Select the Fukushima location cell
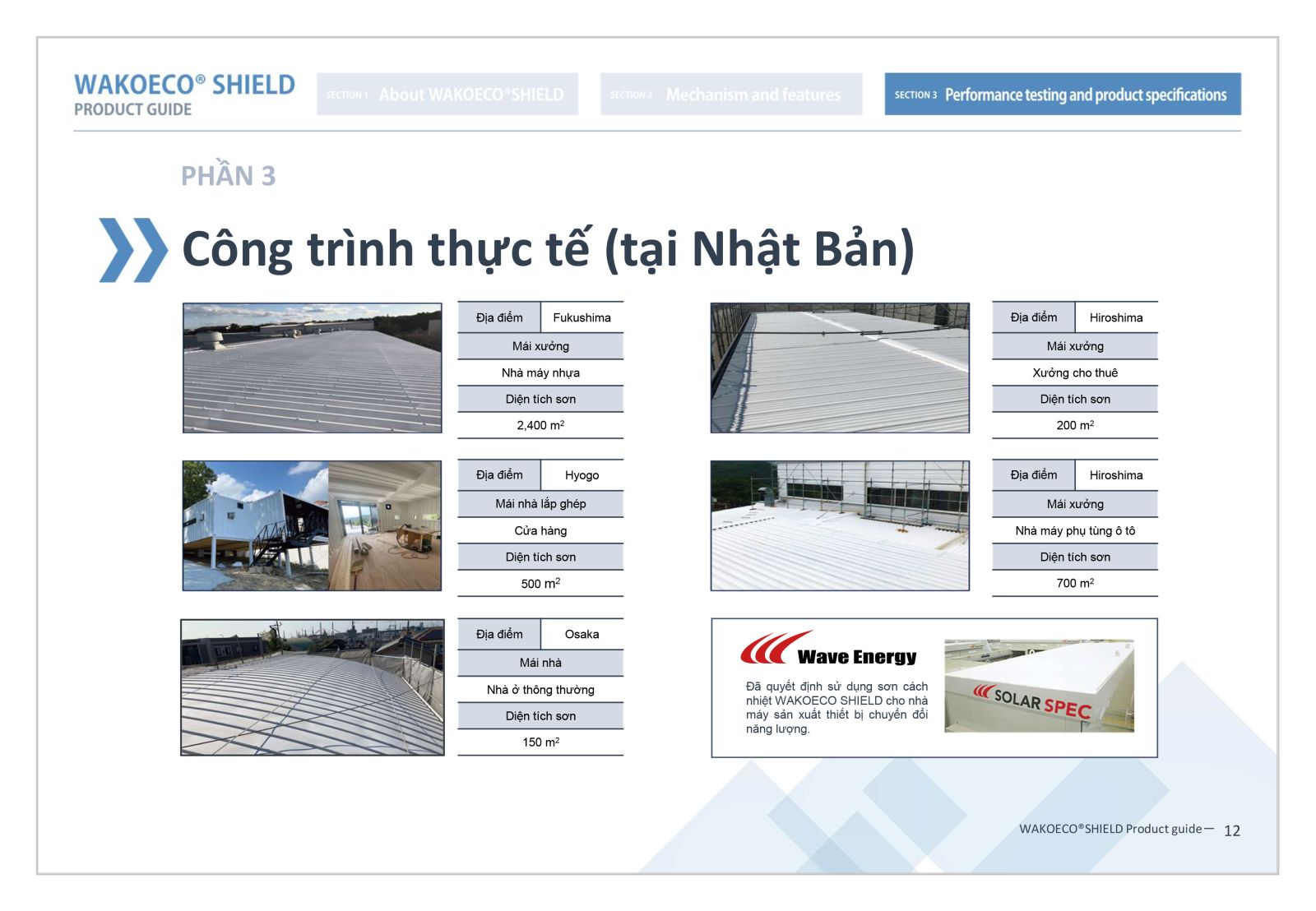 tap(582, 317)
